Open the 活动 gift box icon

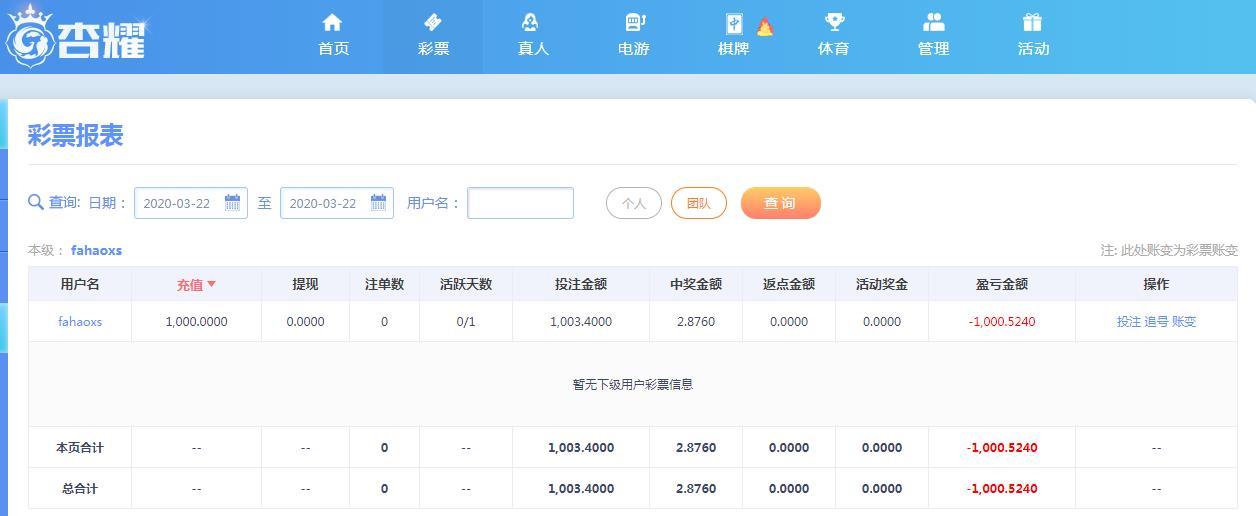(1033, 22)
